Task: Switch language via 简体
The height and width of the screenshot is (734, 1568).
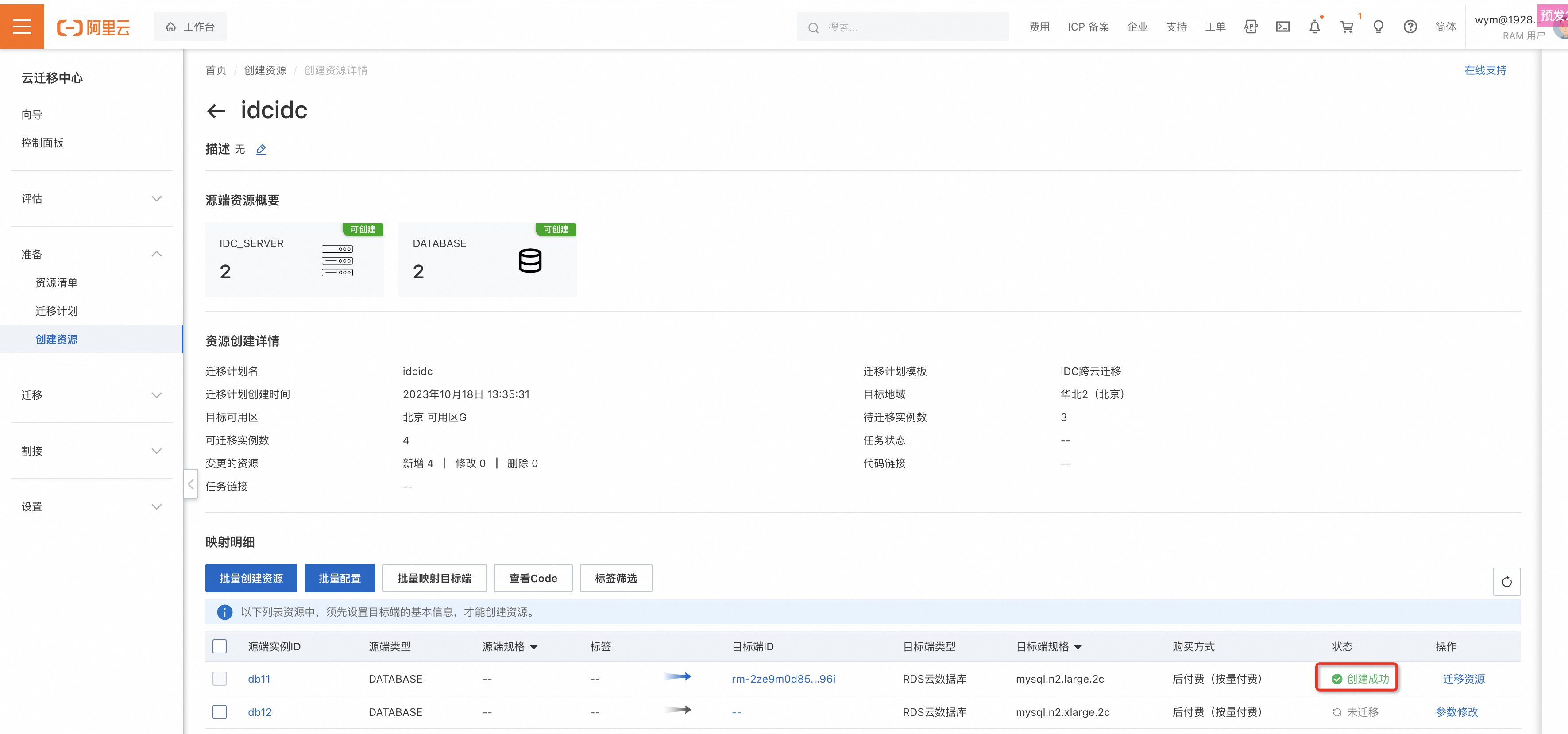Action: [x=1445, y=27]
